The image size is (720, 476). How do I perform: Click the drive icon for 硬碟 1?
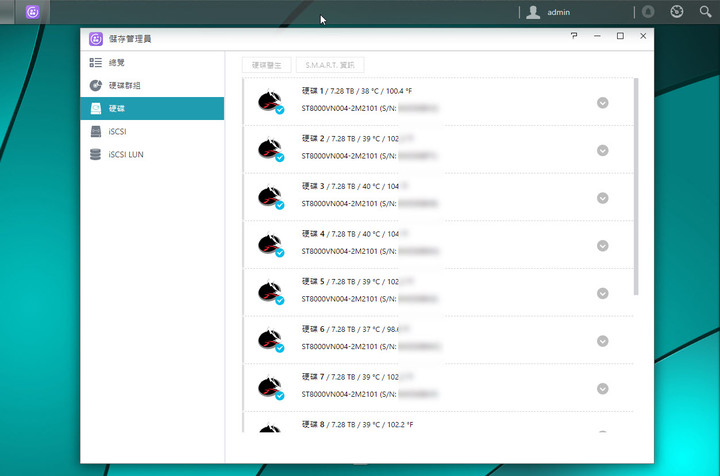tap(270, 102)
